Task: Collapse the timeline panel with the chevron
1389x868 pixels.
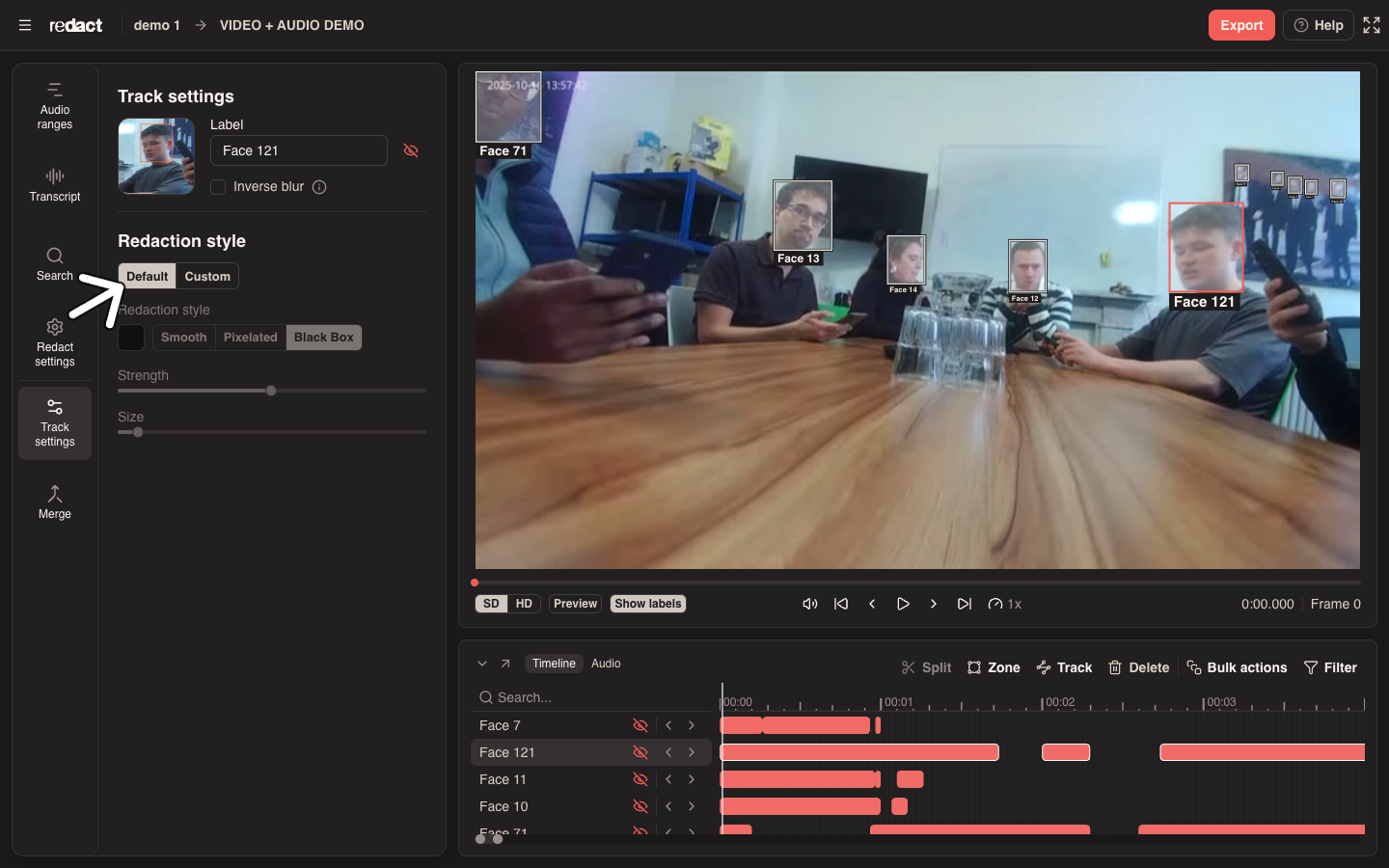Action: 482,664
